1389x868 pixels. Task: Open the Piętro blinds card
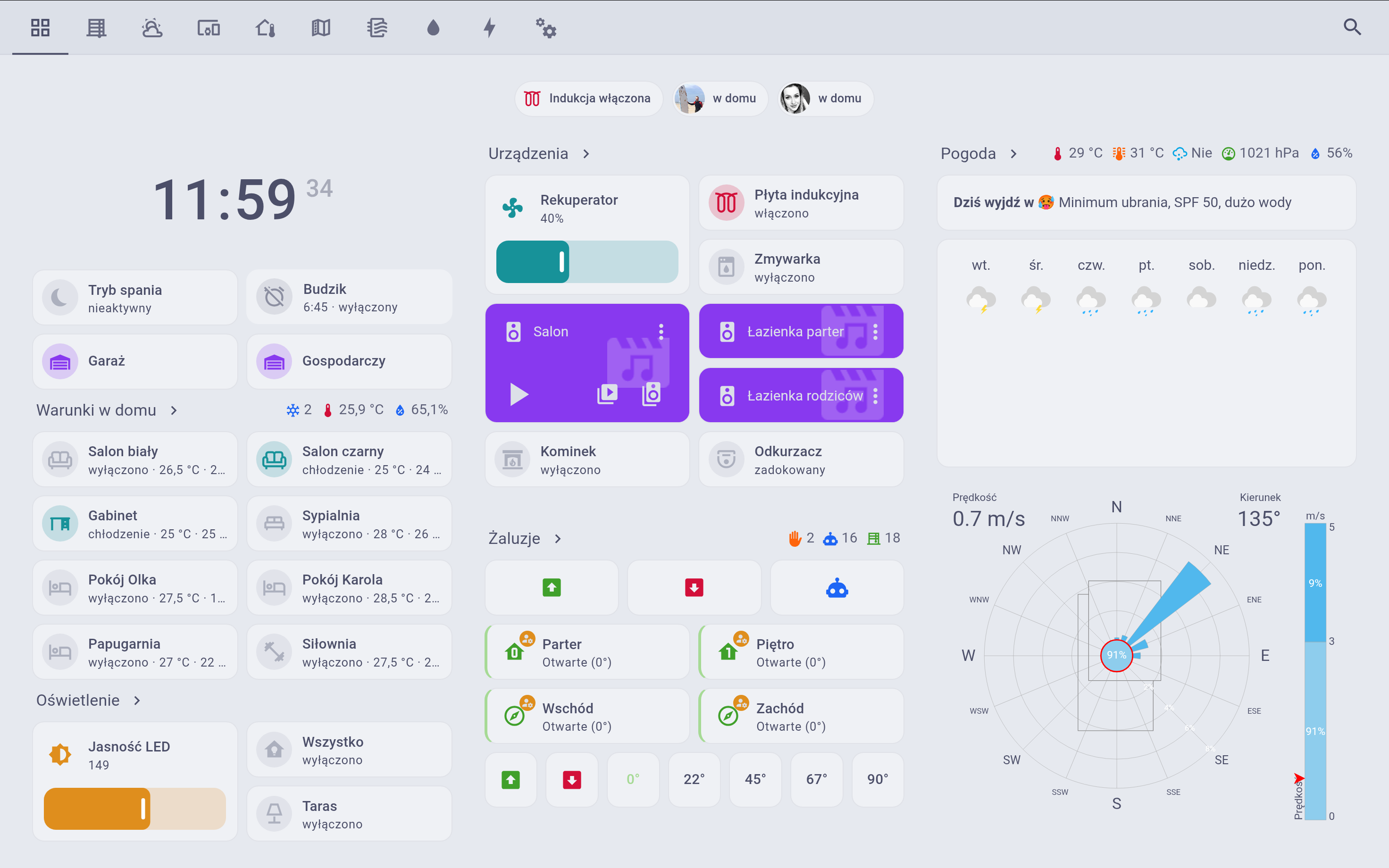[801, 652]
